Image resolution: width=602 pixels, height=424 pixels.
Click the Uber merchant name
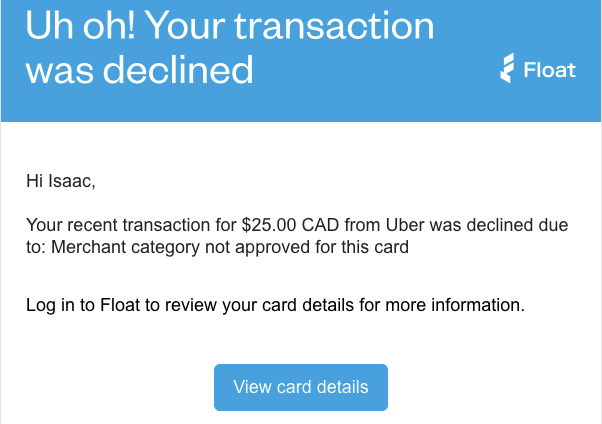tap(405, 225)
